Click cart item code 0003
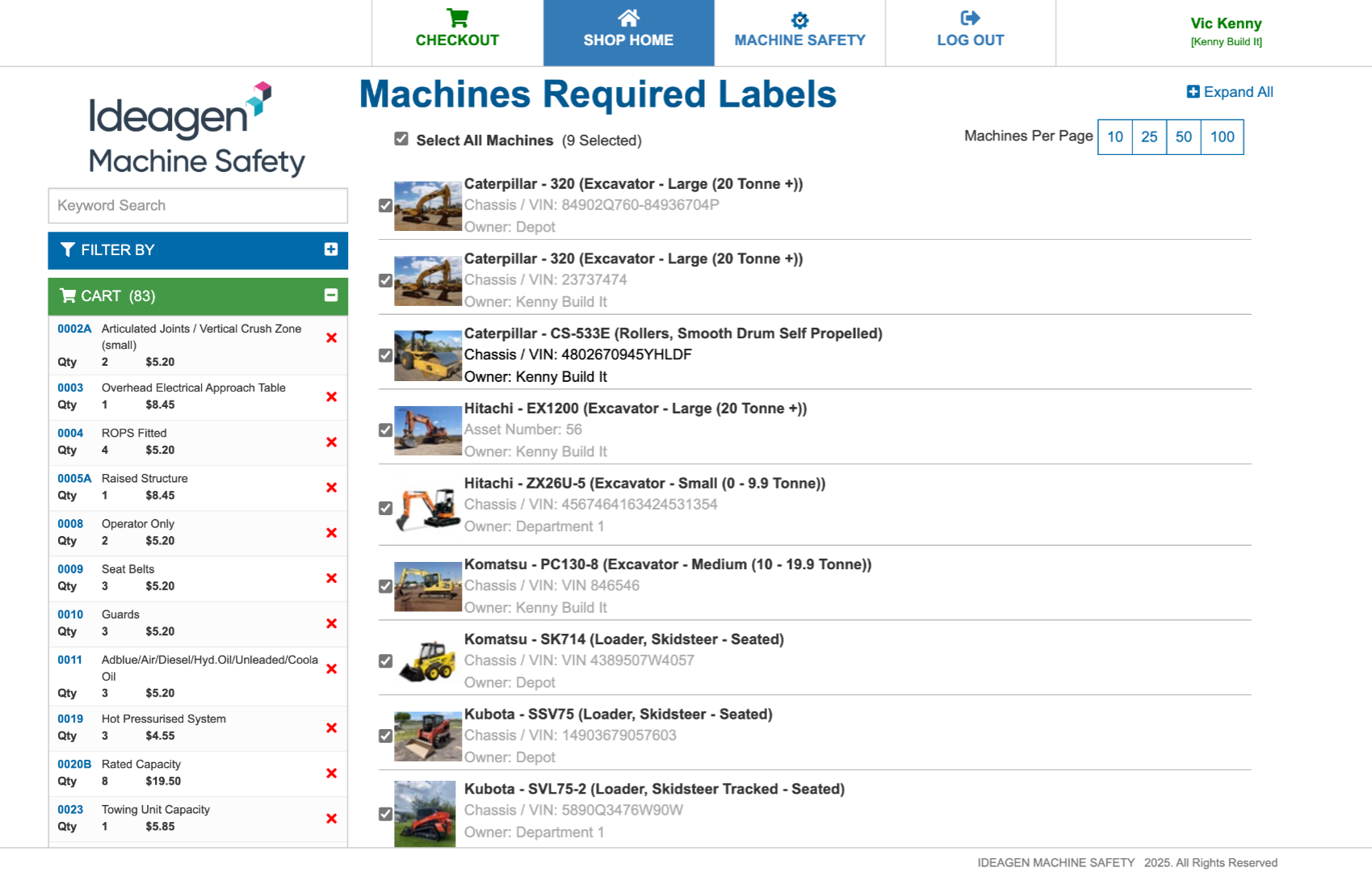Screen dimensions: 1372x872 pos(70,388)
